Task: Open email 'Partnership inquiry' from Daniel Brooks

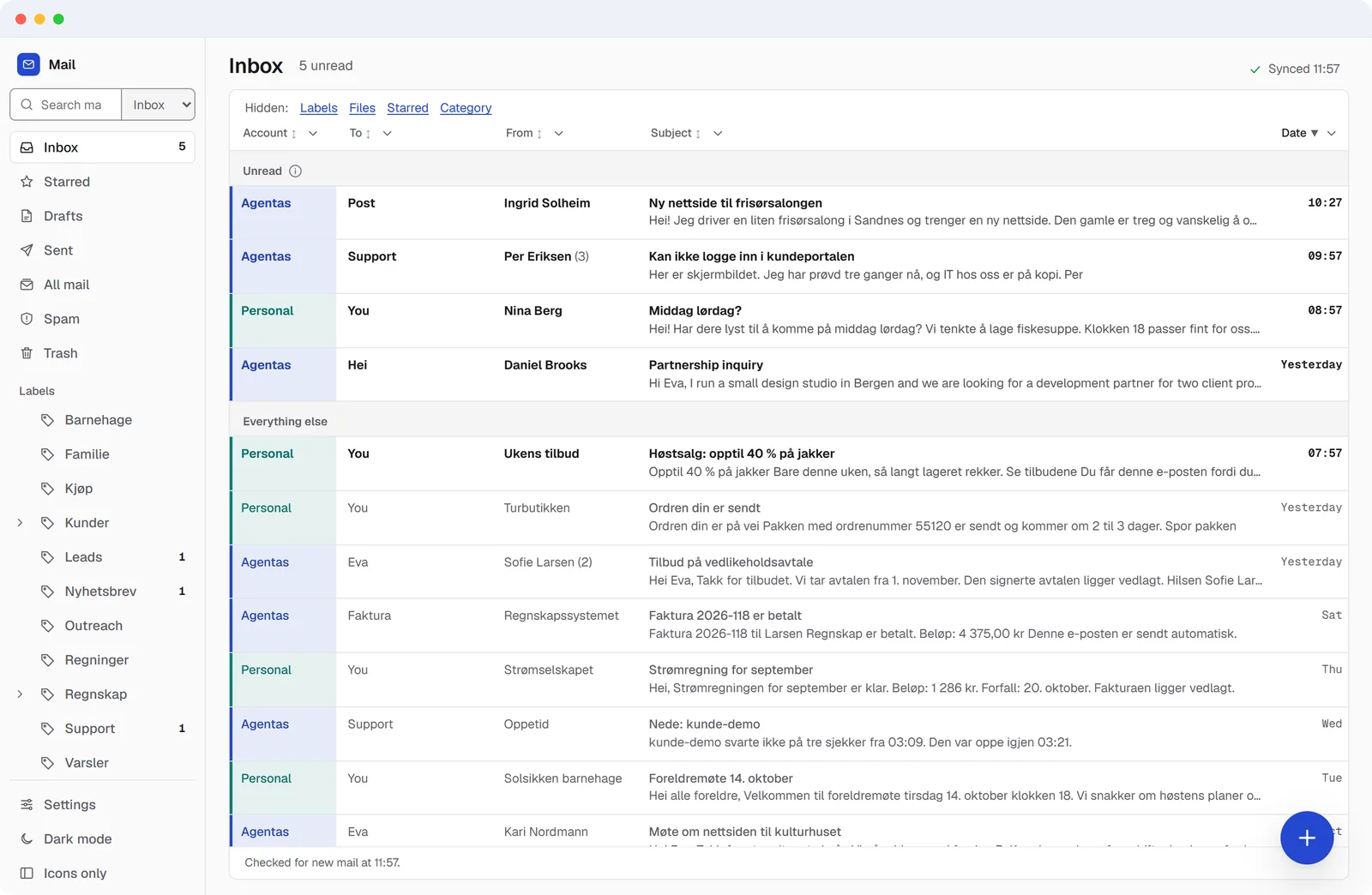Action: pos(789,375)
